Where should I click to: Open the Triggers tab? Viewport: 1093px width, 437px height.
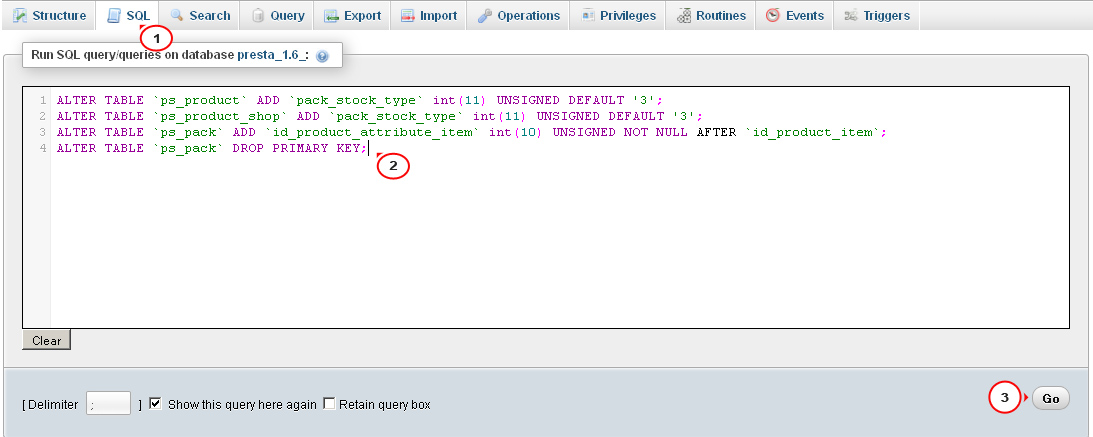[x=876, y=15]
